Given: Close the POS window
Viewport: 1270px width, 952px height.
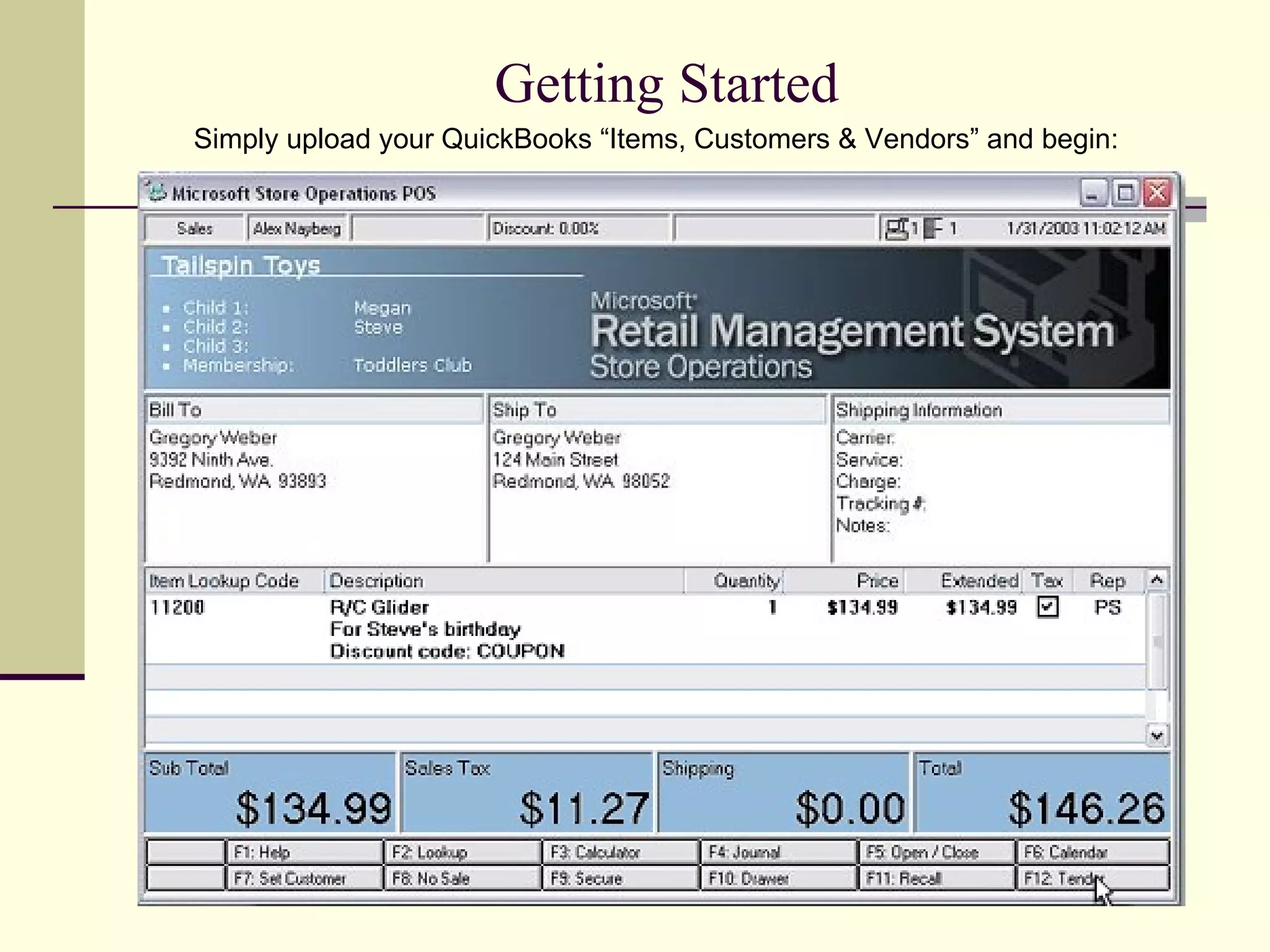Looking at the screenshot, I should pos(1157,193).
